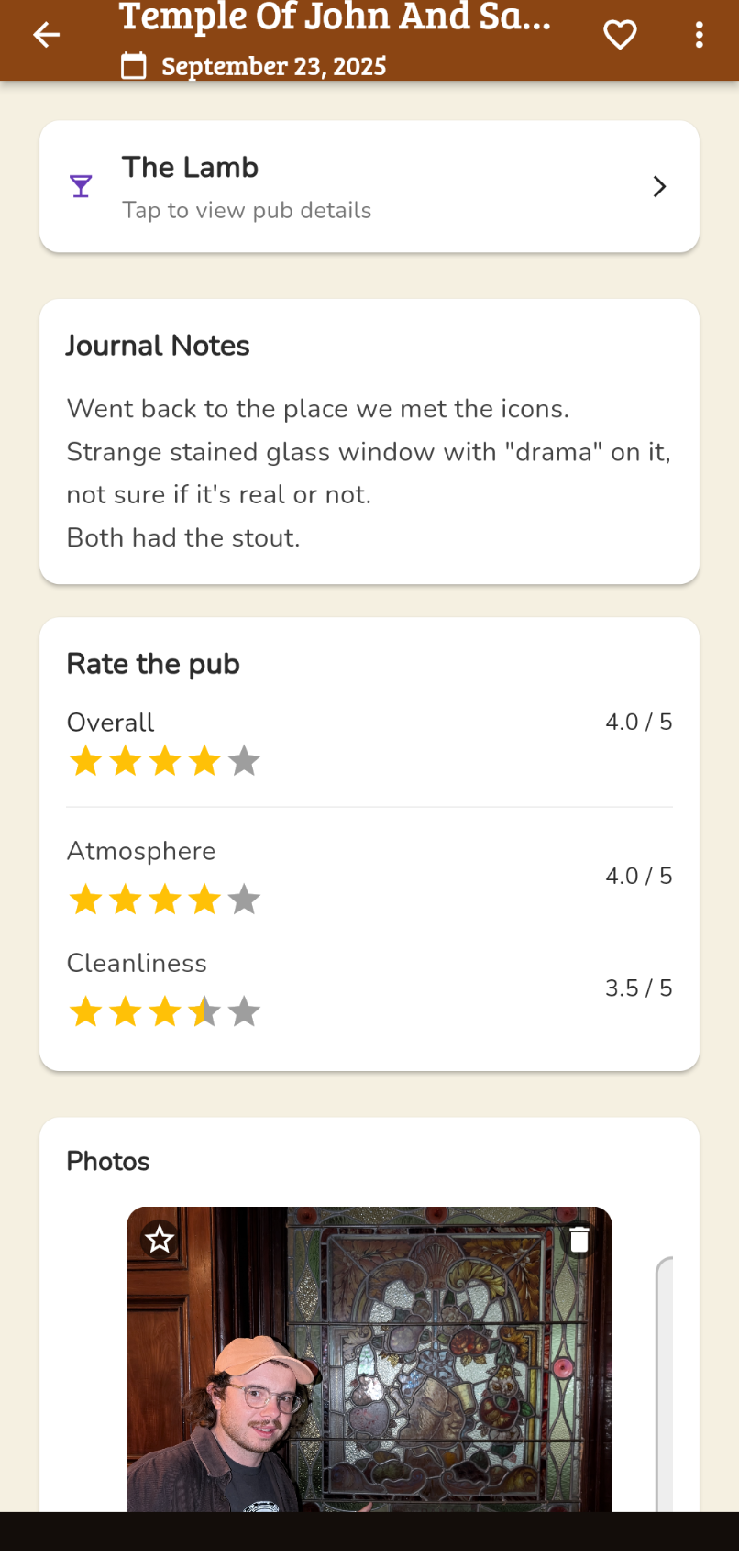Set Atmosphere rating to three stars

tap(165, 900)
